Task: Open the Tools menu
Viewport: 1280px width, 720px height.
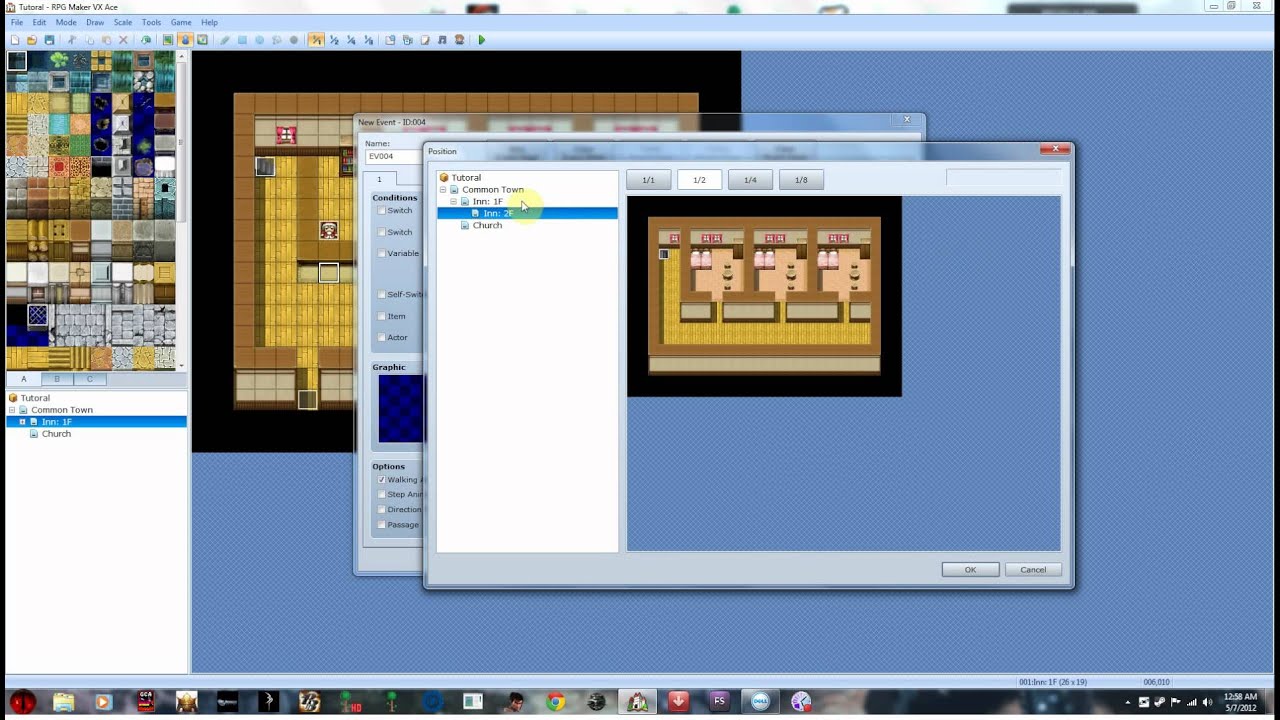Action: pyautogui.click(x=151, y=22)
